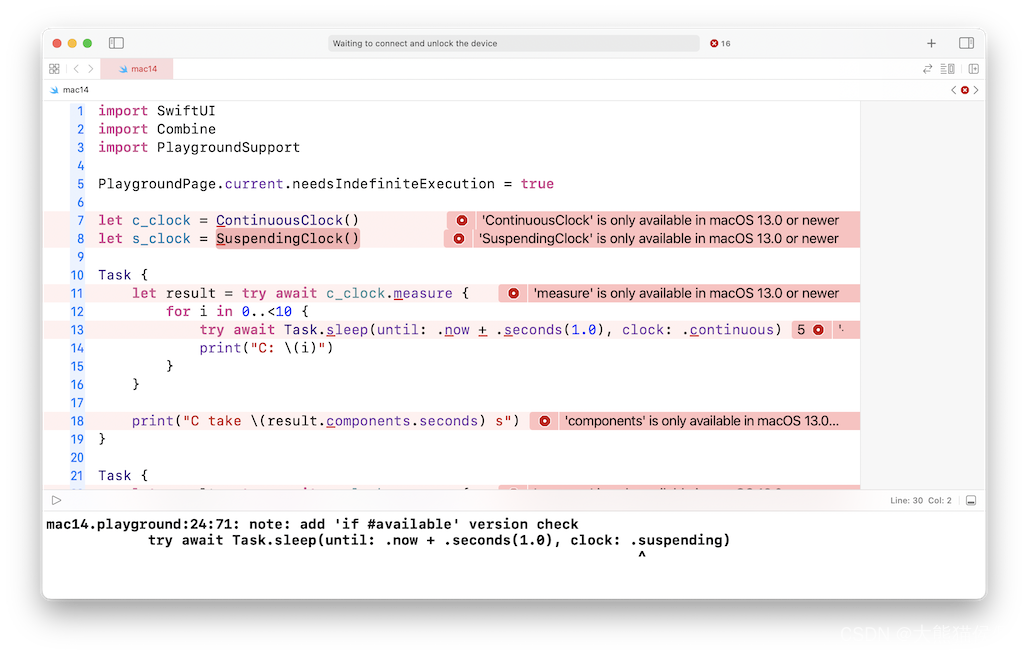Jump to previous issue chevron
Screen dimensions: 1028x655
[953, 90]
